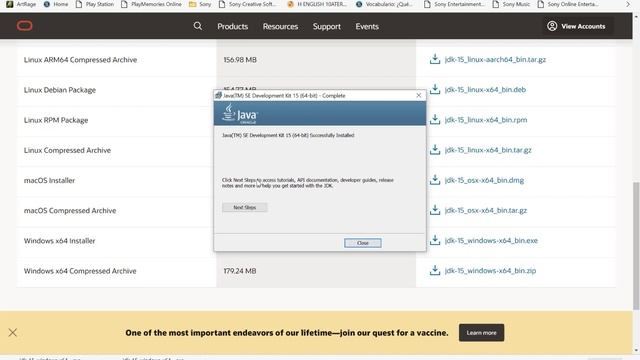Download jdk-15_windows-x64_bin.zip link
Viewport: 640px width, 360px height.
tap(490, 271)
